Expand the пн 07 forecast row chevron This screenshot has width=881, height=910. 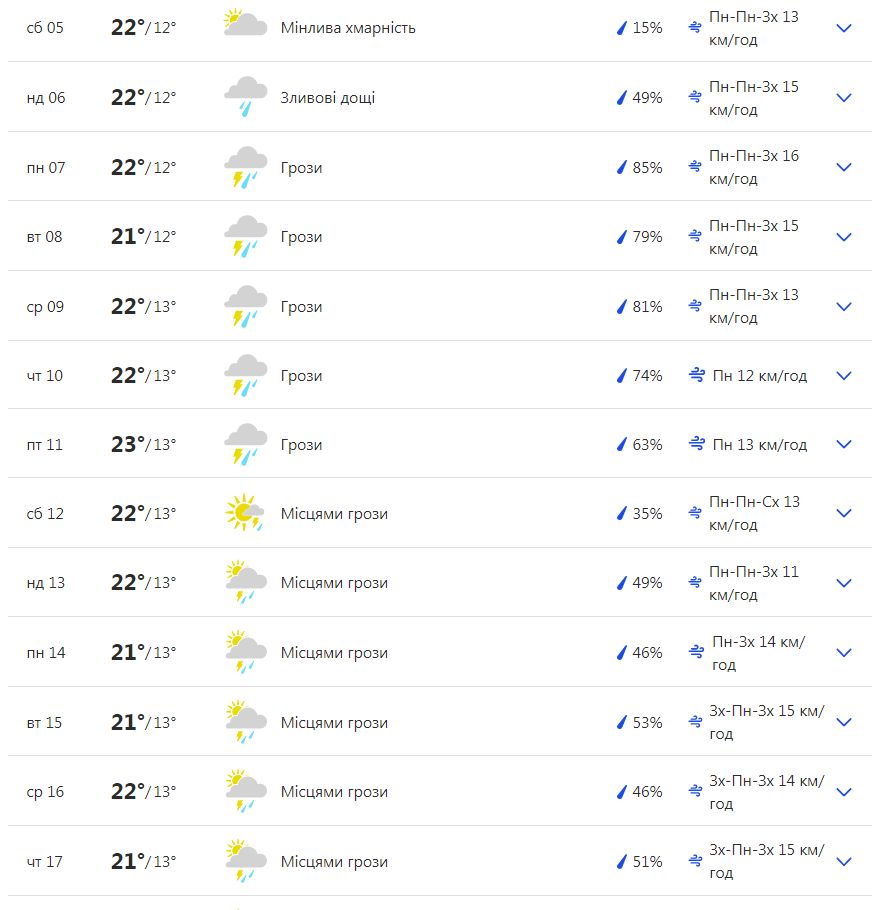[844, 167]
